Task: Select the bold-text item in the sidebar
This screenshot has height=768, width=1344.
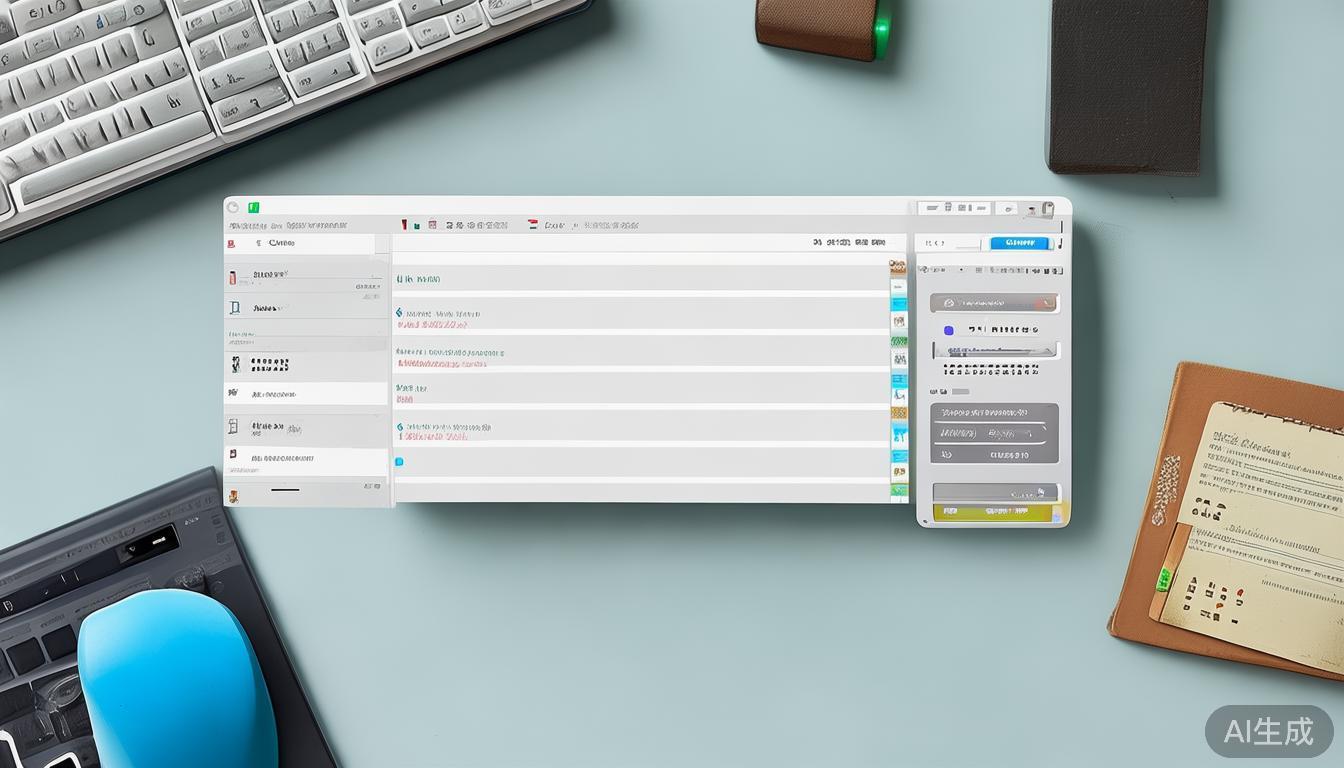Action: 269,365
